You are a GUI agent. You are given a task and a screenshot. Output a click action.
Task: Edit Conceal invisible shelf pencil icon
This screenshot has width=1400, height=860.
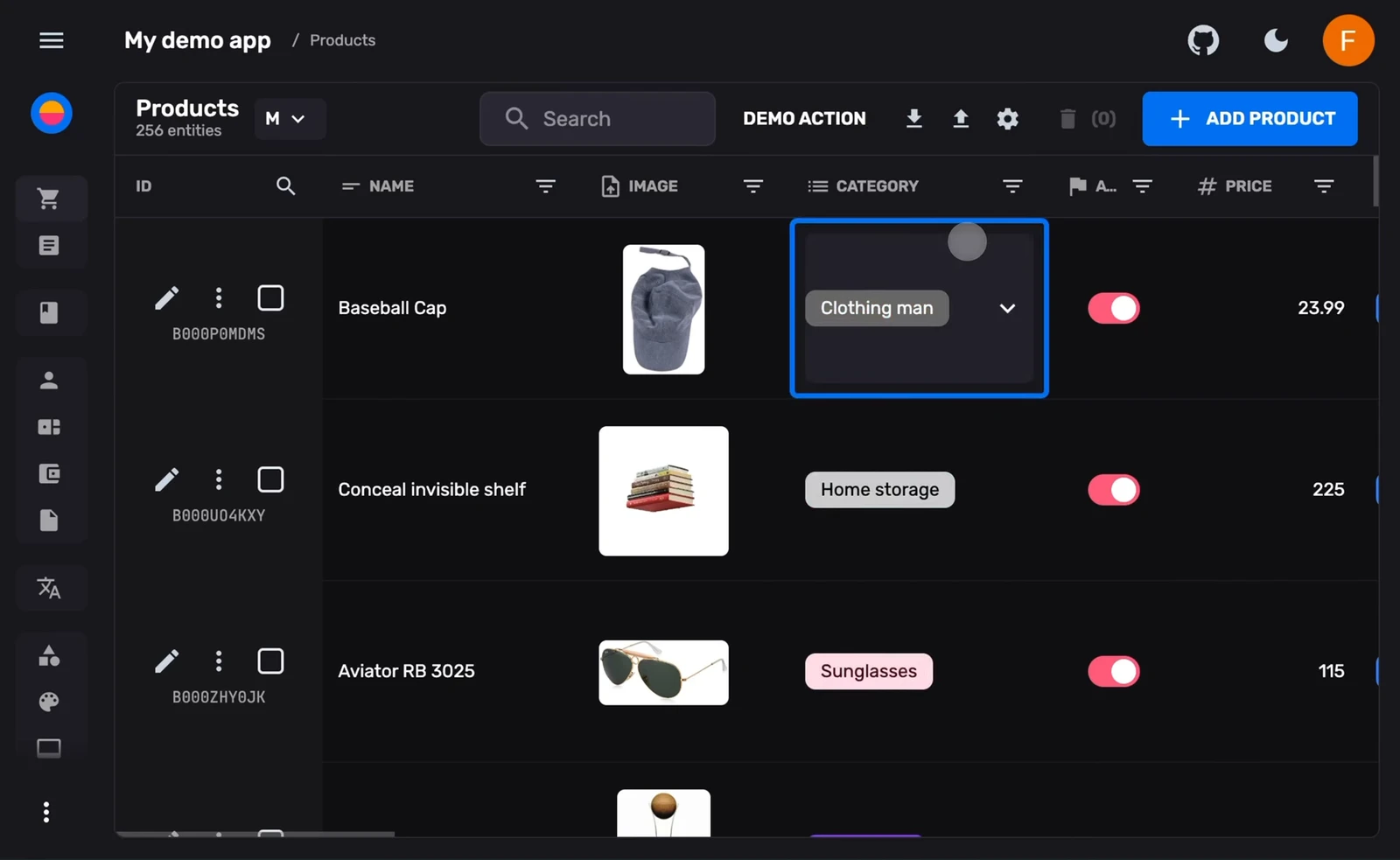pos(166,479)
